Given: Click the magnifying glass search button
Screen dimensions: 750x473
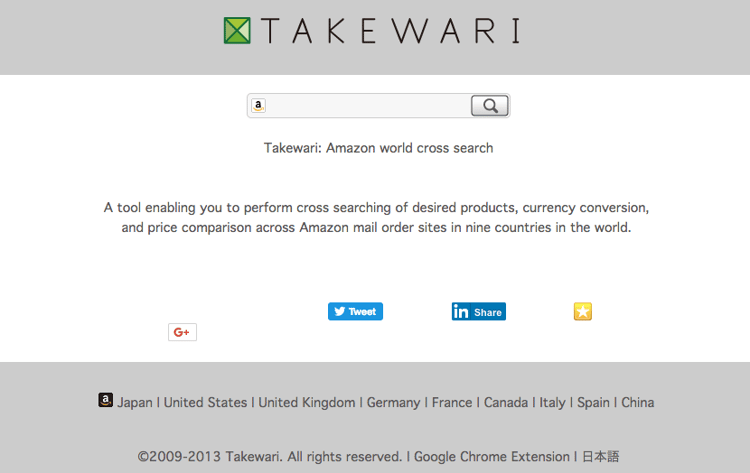Looking at the screenshot, I should 489,106.
